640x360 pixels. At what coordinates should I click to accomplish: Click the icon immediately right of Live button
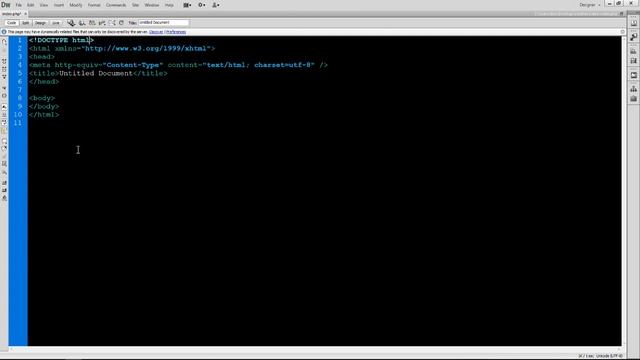click(x=71, y=23)
